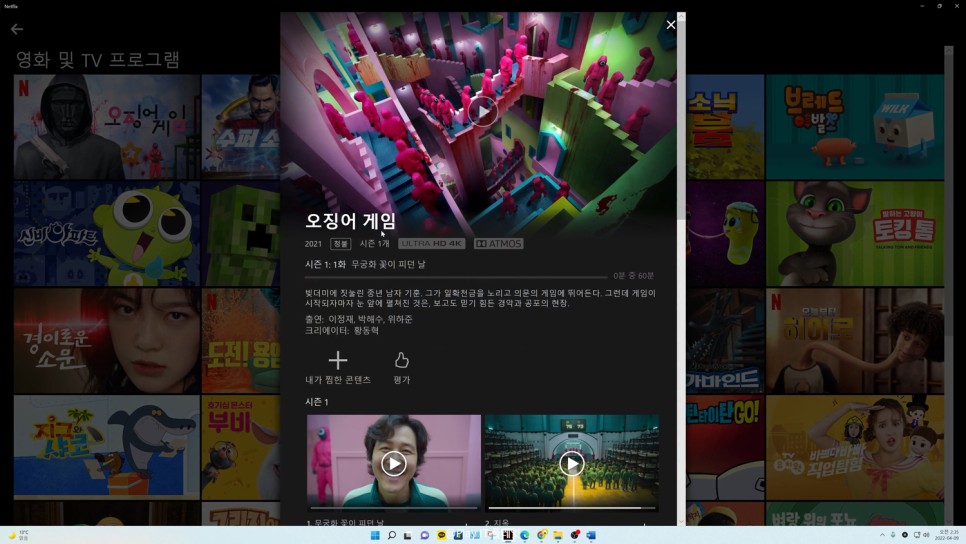966x544 pixels.
Task: Play episode 2 지옥 thumbnail
Action: (572, 462)
